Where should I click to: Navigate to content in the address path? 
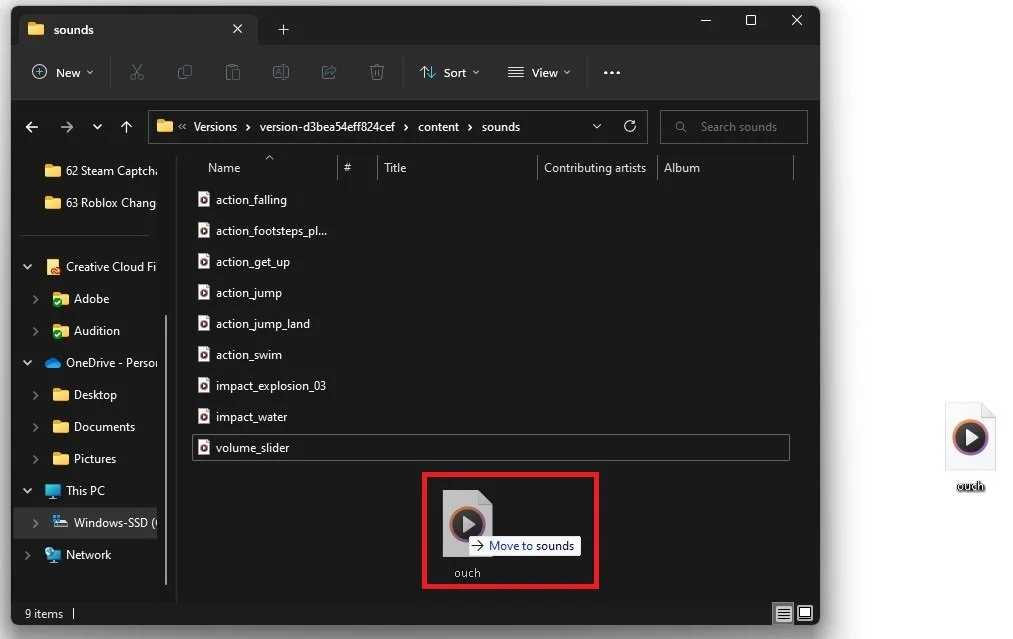tap(438, 127)
